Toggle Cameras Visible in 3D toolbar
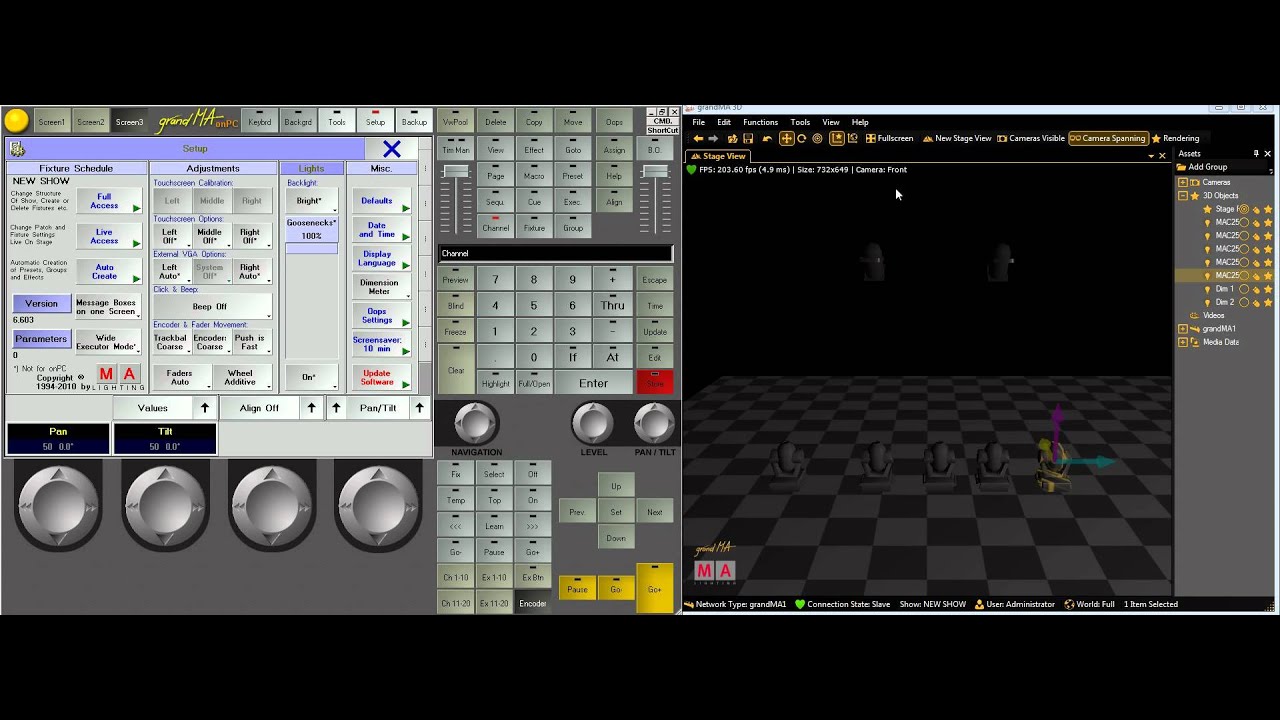Image resolution: width=1280 pixels, height=720 pixels. (1031, 139)
